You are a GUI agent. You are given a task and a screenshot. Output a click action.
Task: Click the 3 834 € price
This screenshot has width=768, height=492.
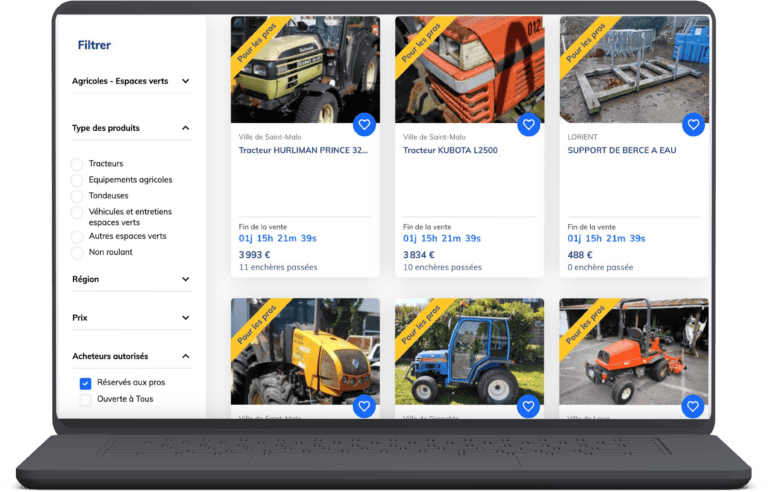click(x=419, y=255)
